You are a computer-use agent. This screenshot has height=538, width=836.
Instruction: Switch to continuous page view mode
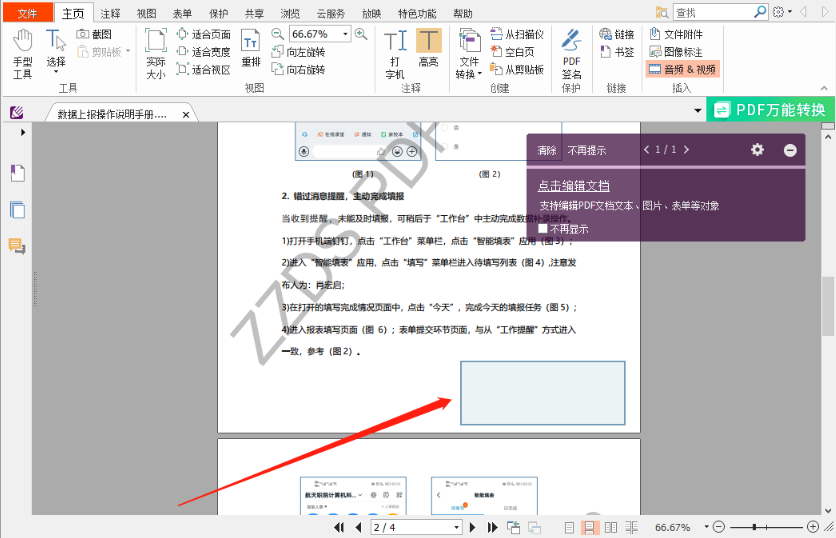[590, 527]
